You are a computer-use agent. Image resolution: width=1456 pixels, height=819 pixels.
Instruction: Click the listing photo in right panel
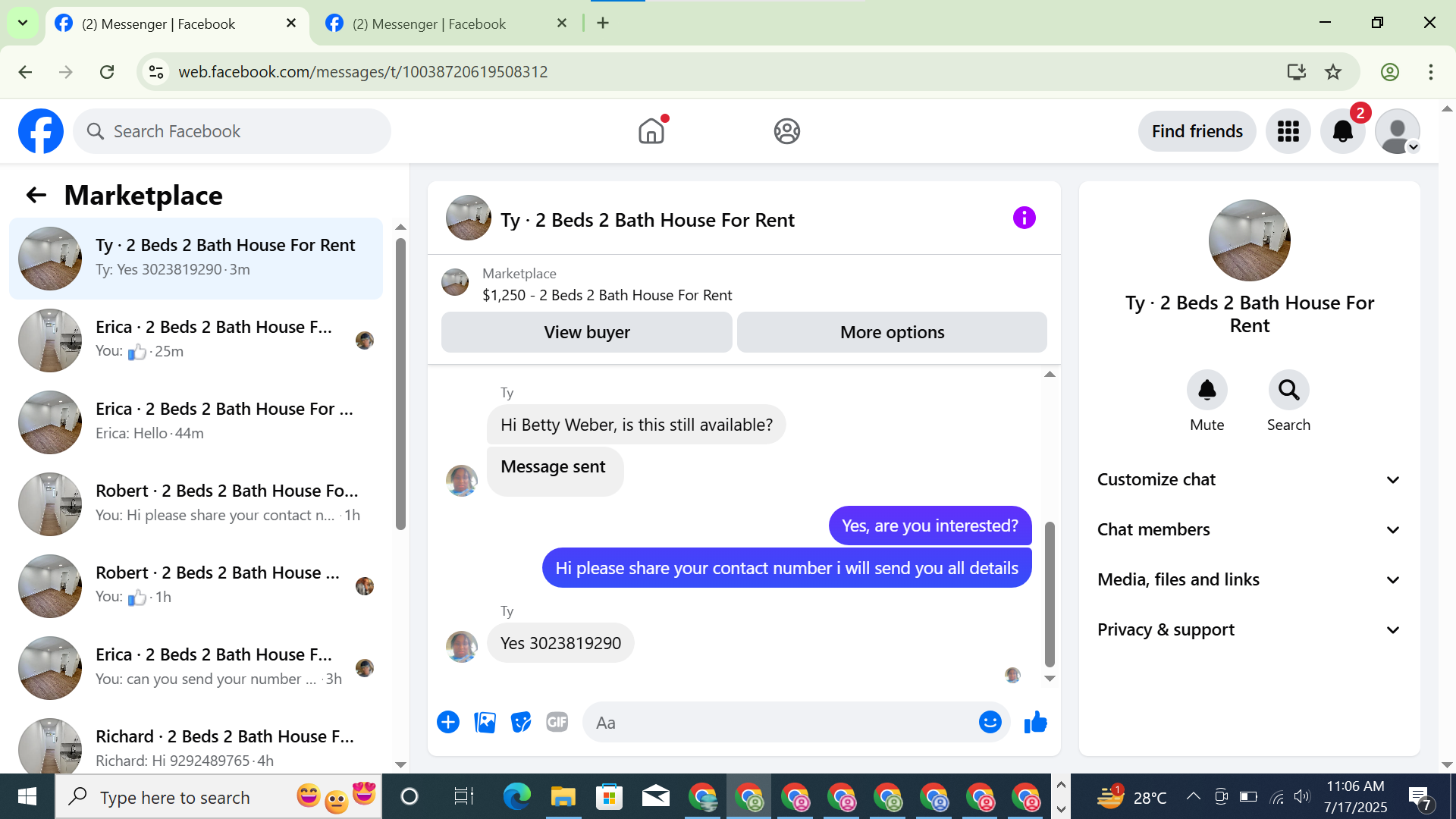point(1249,240)
